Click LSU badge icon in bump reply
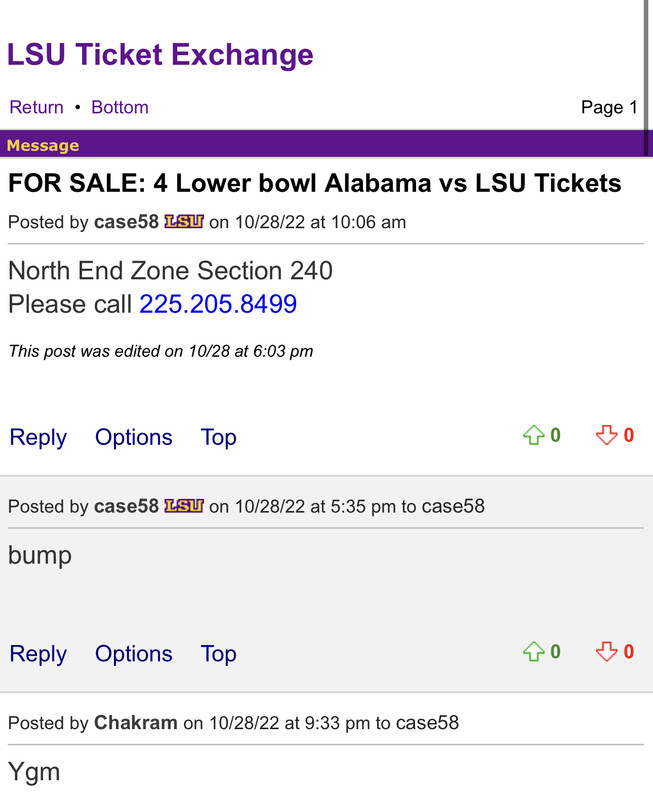Viewport: 653px width, 800px height. coord(184,506)
